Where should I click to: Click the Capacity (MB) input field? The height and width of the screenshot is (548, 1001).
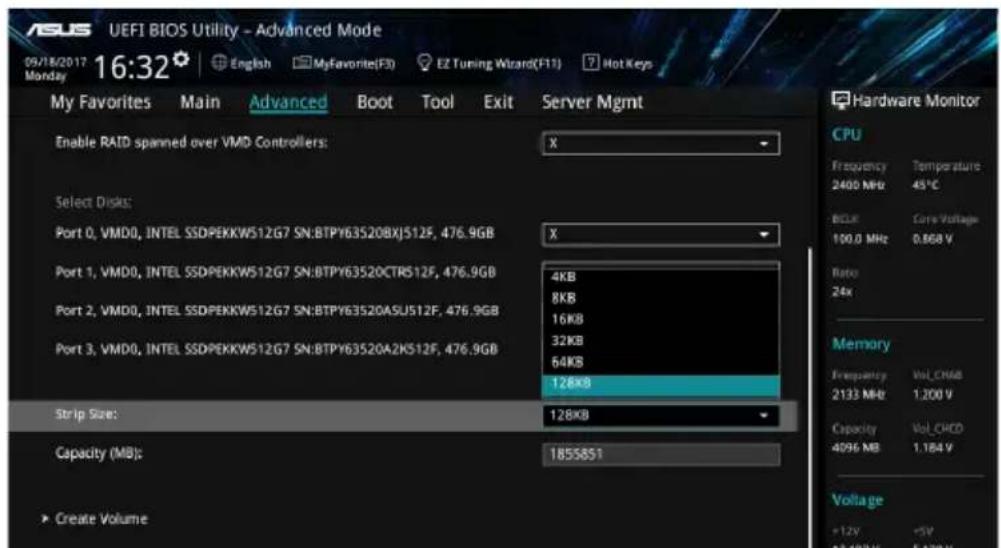pos(661,454)
